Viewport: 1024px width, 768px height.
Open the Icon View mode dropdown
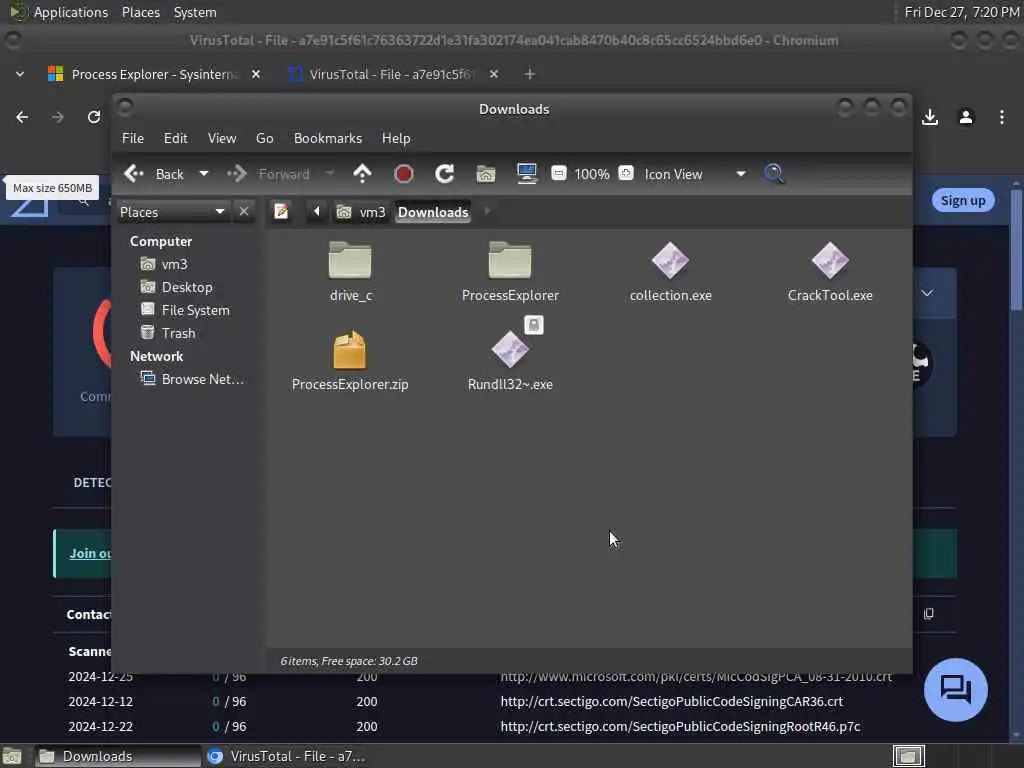(x=695, y=174)
